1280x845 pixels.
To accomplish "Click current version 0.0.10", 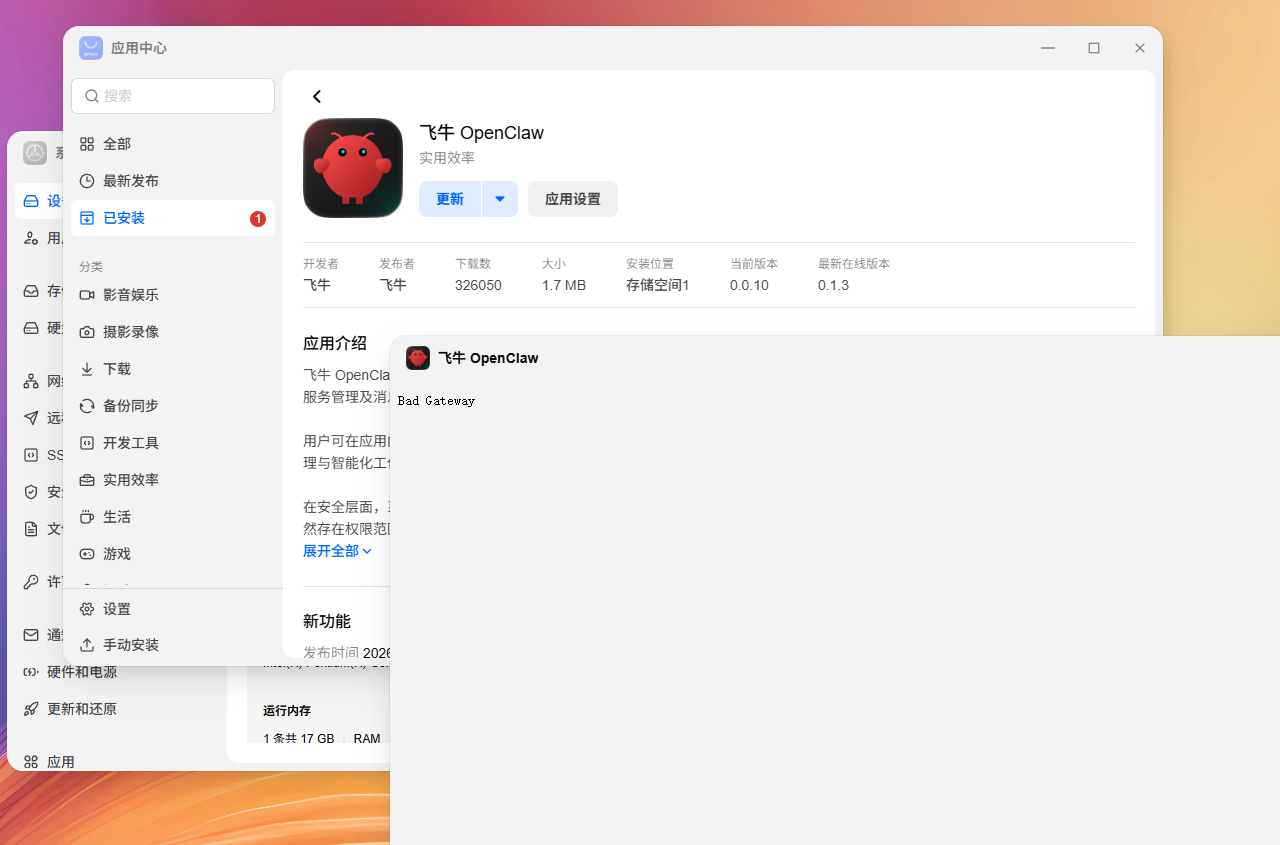I will (749, 285).
